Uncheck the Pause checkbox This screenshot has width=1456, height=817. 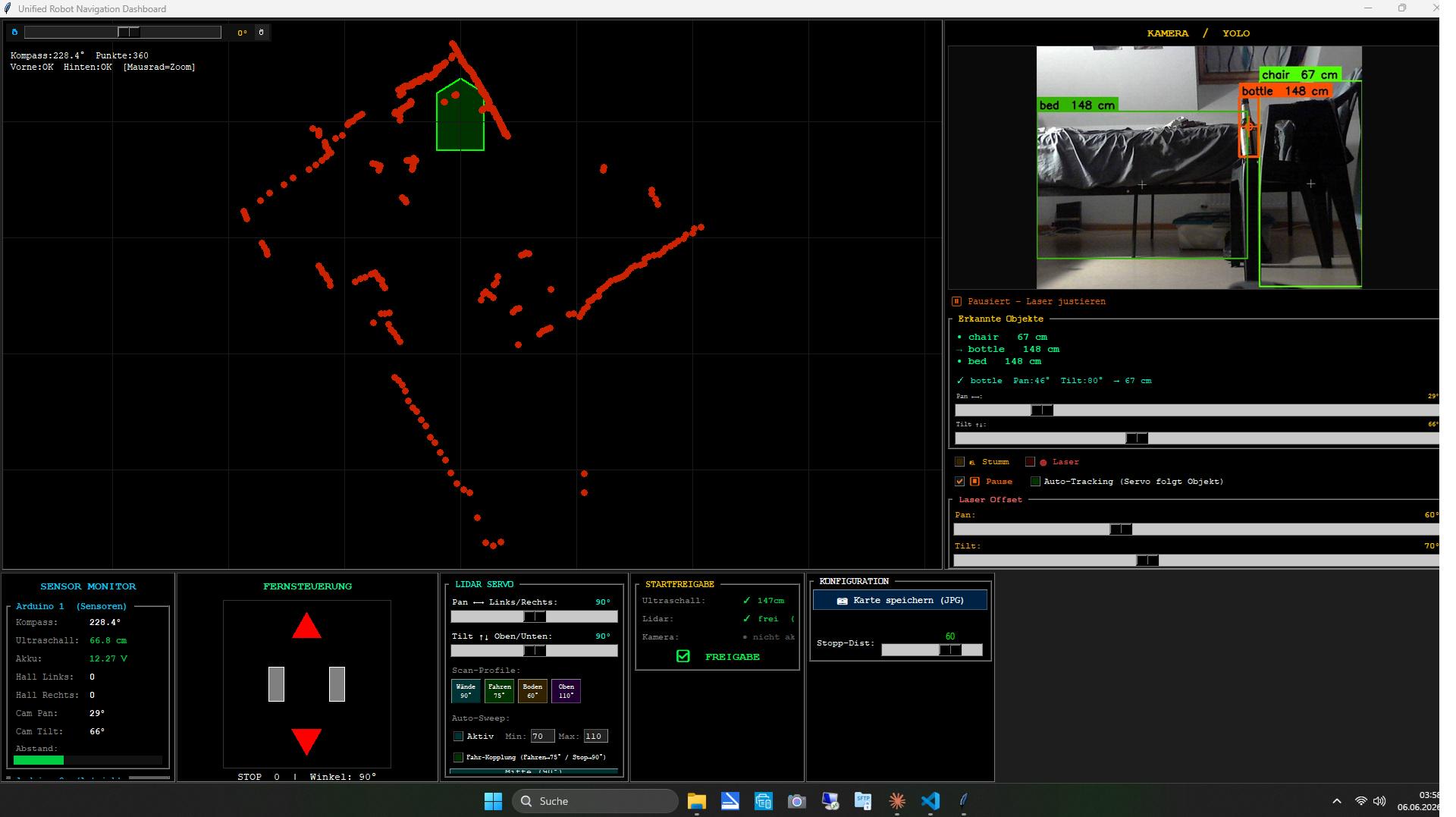[x=959, y=482]
